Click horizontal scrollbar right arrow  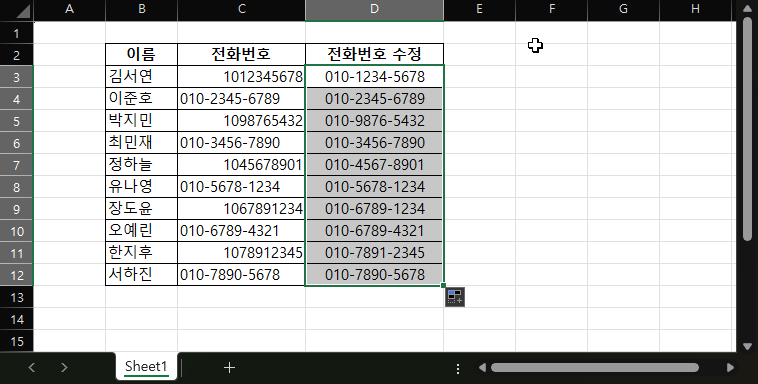click(x=730, y=368)
